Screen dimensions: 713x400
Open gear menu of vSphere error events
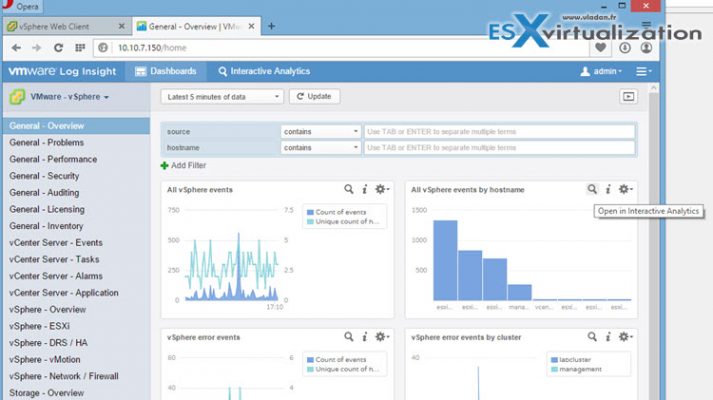(x=382, y=337)
